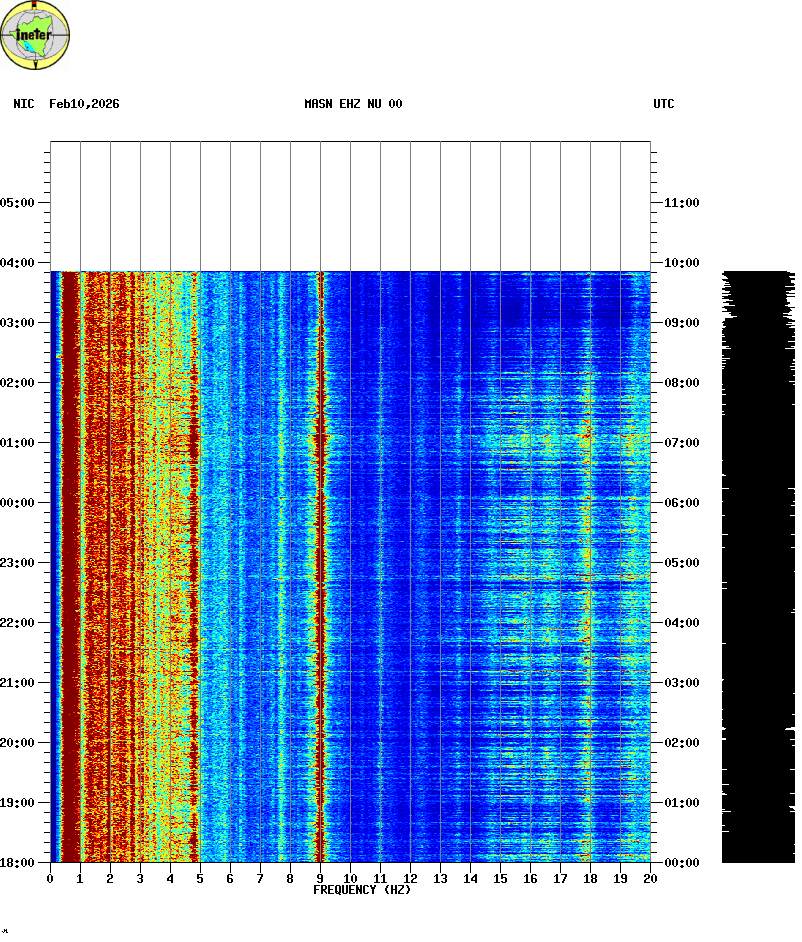Click the 9 Hz frequency axis label

click(x=320, y=878)
